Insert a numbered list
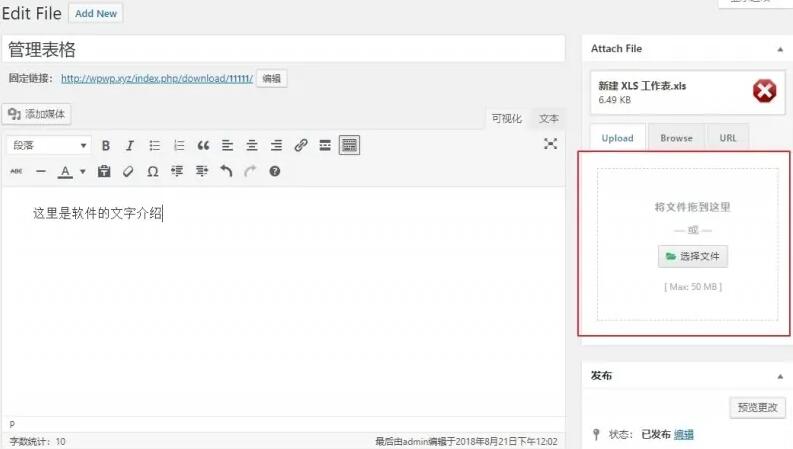 tap(179, 146)
